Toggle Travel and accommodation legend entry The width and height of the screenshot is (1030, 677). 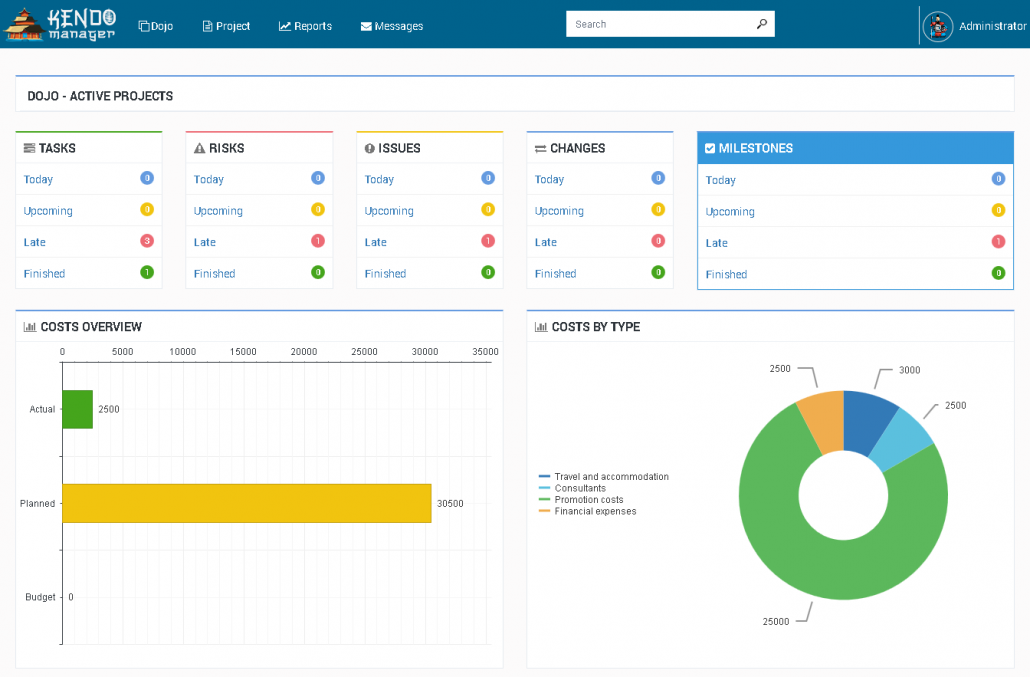tap(610, 477)
